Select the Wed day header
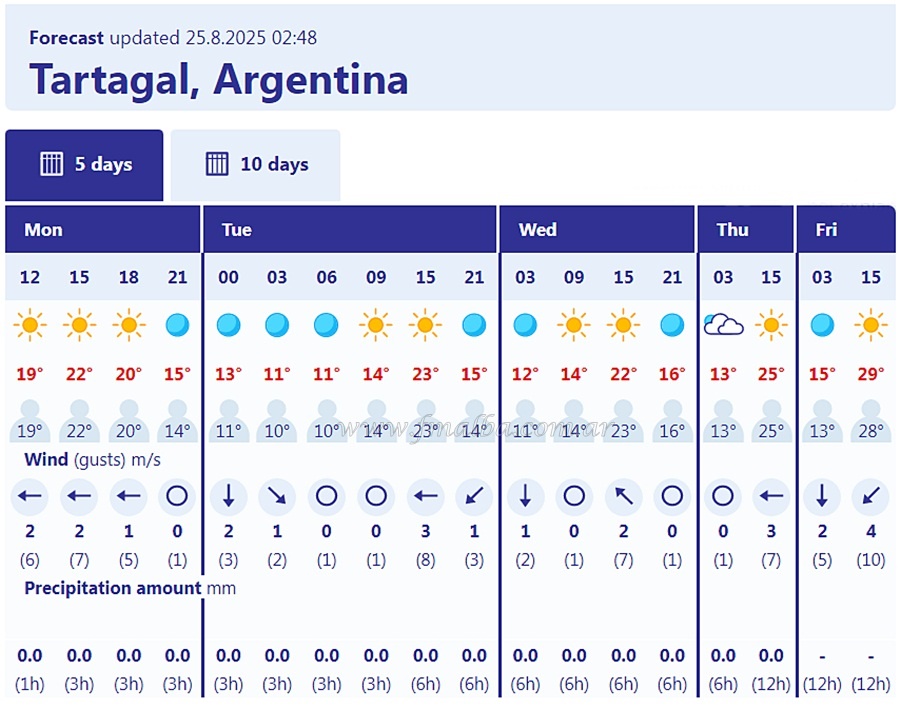The image size is (900, 708). (537, 230)
